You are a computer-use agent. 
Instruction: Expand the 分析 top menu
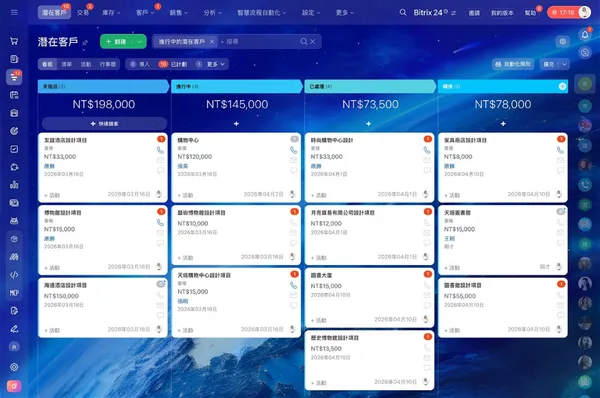pyautogui.click(x=213, y=13)
